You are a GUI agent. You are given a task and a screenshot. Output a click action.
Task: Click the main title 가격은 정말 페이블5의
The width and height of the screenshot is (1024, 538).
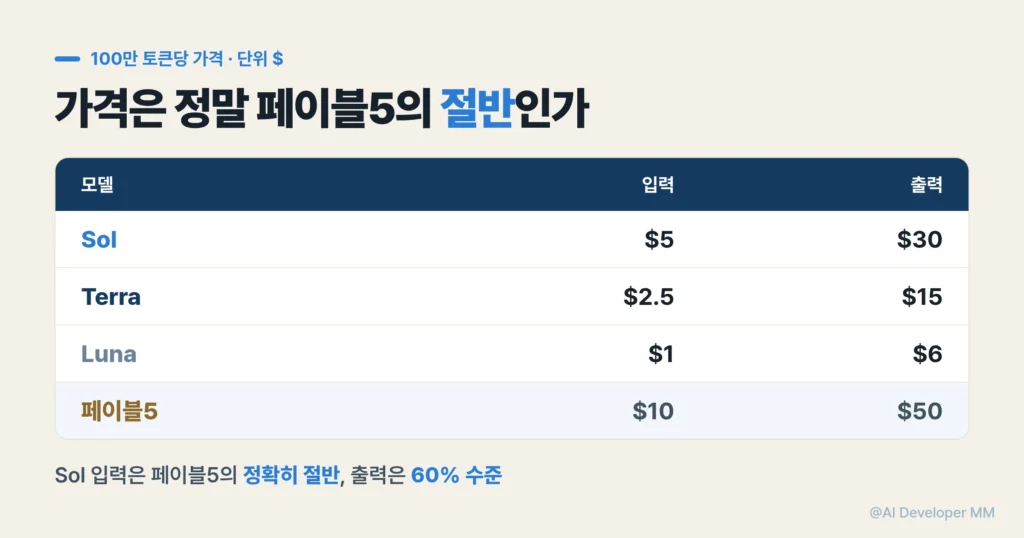click(x=242, y=108)
